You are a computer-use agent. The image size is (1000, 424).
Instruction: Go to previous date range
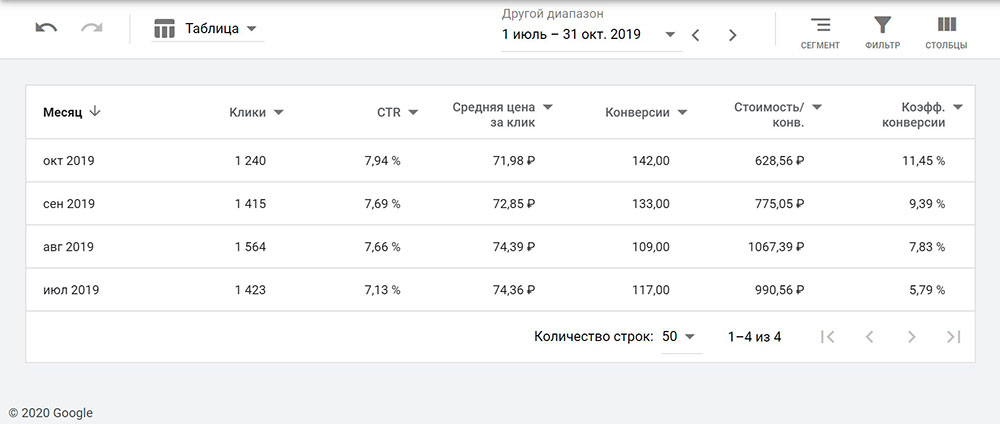696,35
